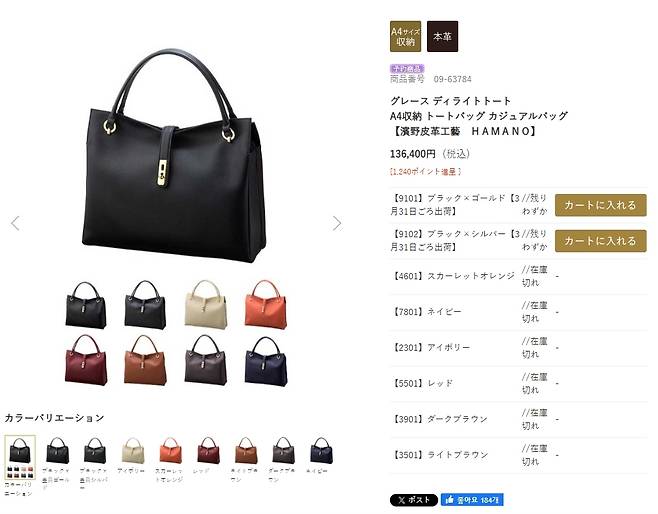This screenshot has width=658, height=514.
Task: Choose the scarlet orange bag color variation
Action: tap(170, 451)
